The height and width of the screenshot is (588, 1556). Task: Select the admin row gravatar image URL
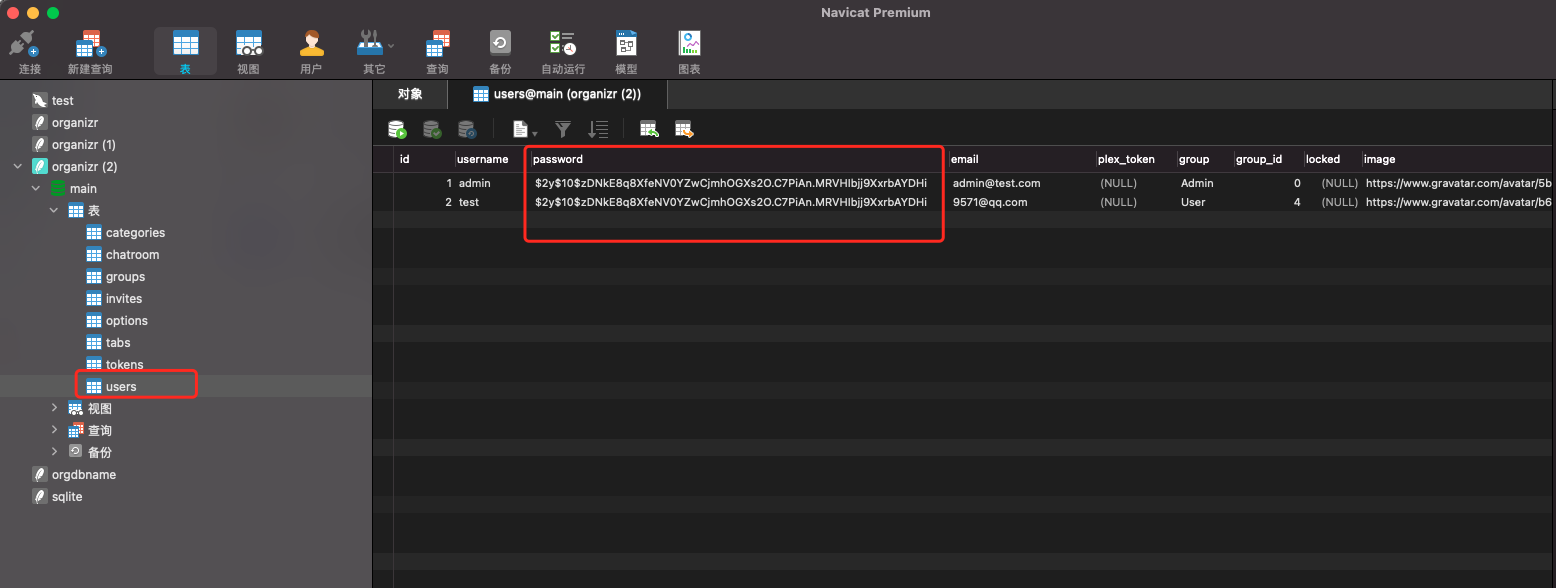point(1458,184)
